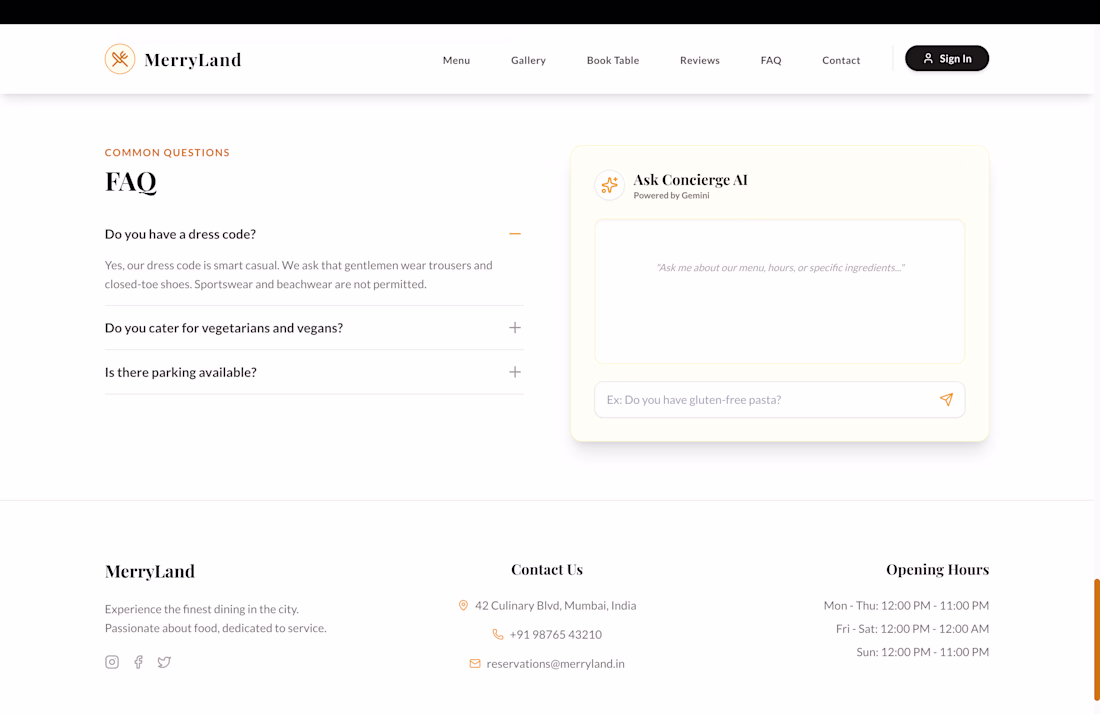Click the Sign In button

point(946,58)
